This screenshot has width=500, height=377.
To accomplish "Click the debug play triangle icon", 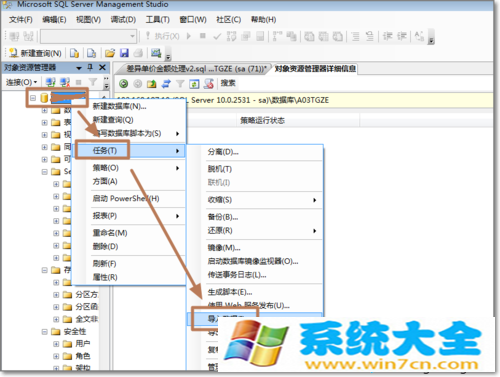I will click(189, 36).
